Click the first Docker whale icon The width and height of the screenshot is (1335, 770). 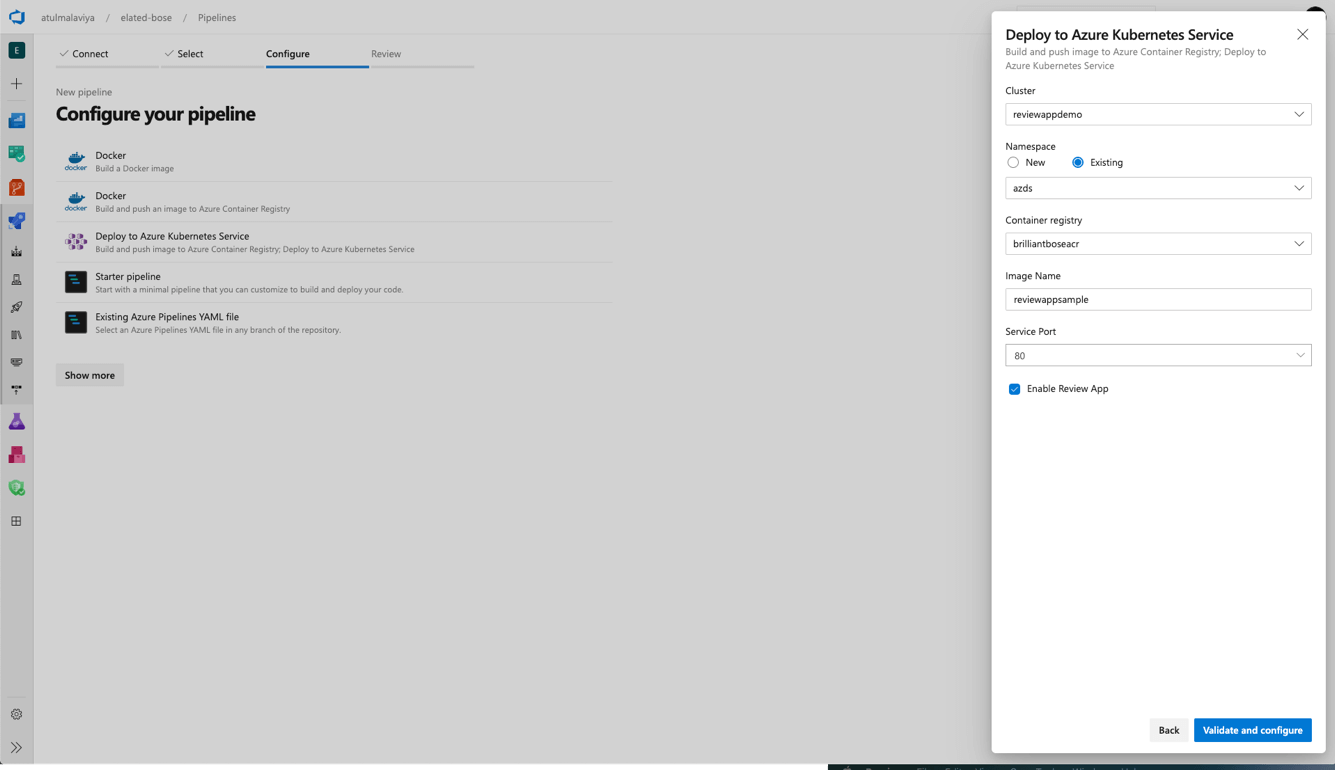click(x=76, y=161)
